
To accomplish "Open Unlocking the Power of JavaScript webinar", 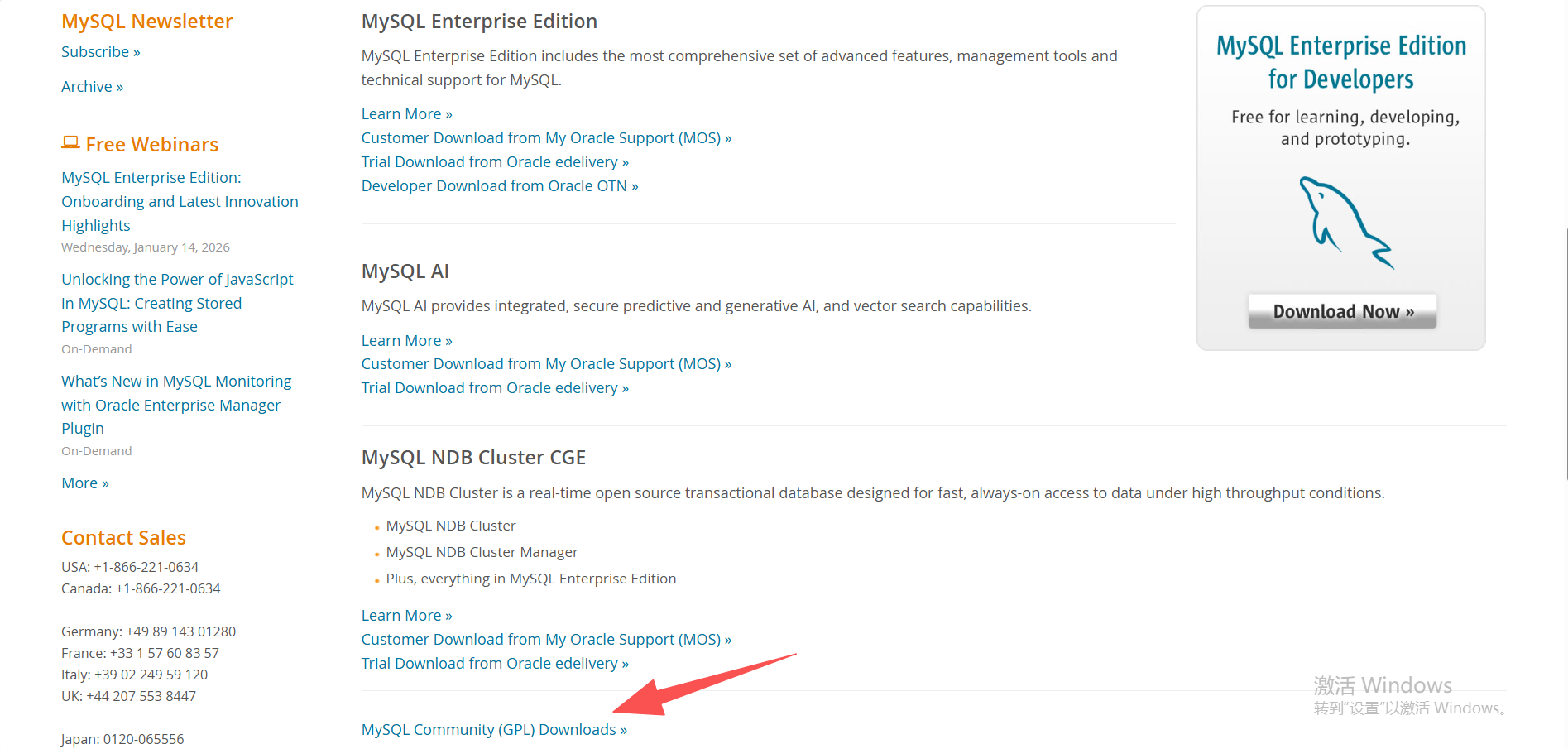I will [x=177, y=303].
